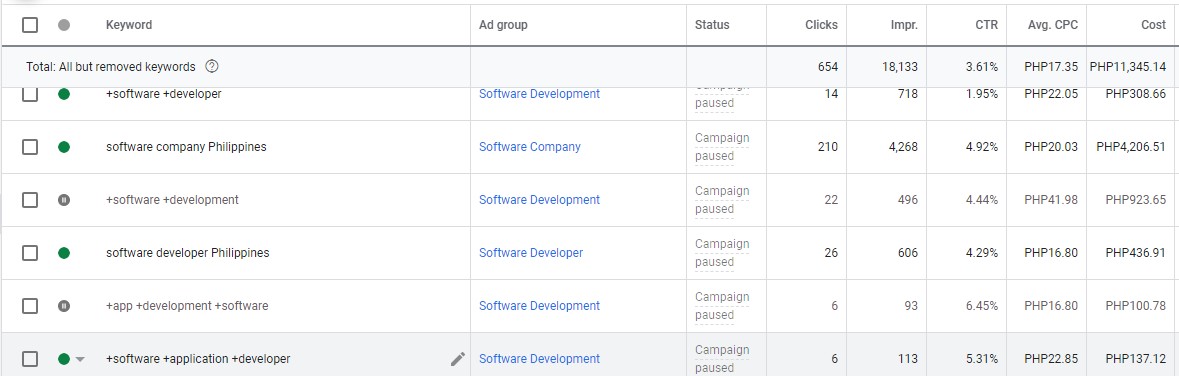Edit keyword +software +application +developer with pencil icon
The width and height of the screenshot is (1179, 376).
click(457, 359)
